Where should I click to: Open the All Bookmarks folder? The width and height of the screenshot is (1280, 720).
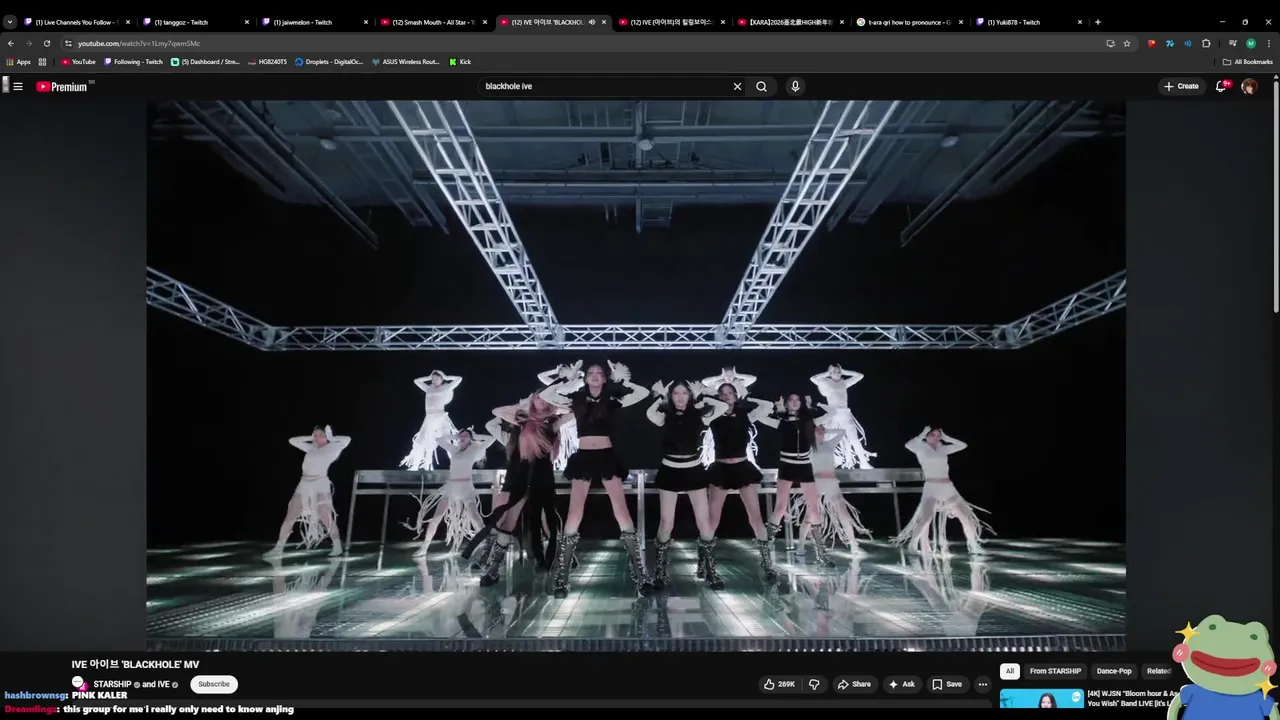(1248, 62)
